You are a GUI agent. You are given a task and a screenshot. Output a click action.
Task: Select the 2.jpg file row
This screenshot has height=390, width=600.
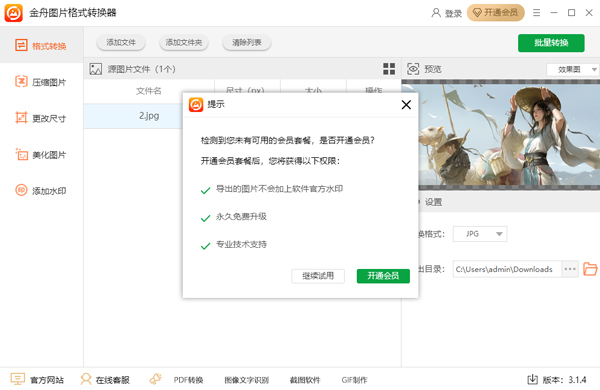click(x=242, y=116)
